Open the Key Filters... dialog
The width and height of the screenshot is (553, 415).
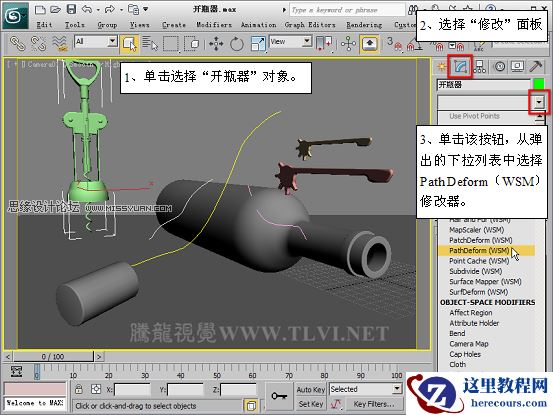(374, 404)
